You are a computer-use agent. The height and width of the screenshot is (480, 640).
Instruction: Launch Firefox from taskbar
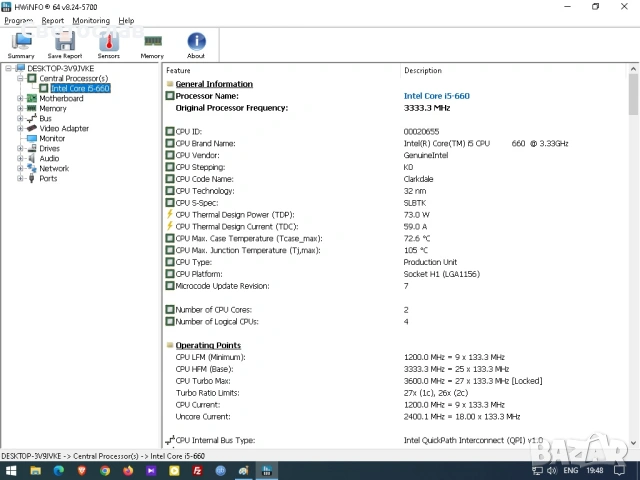point(128,471)
